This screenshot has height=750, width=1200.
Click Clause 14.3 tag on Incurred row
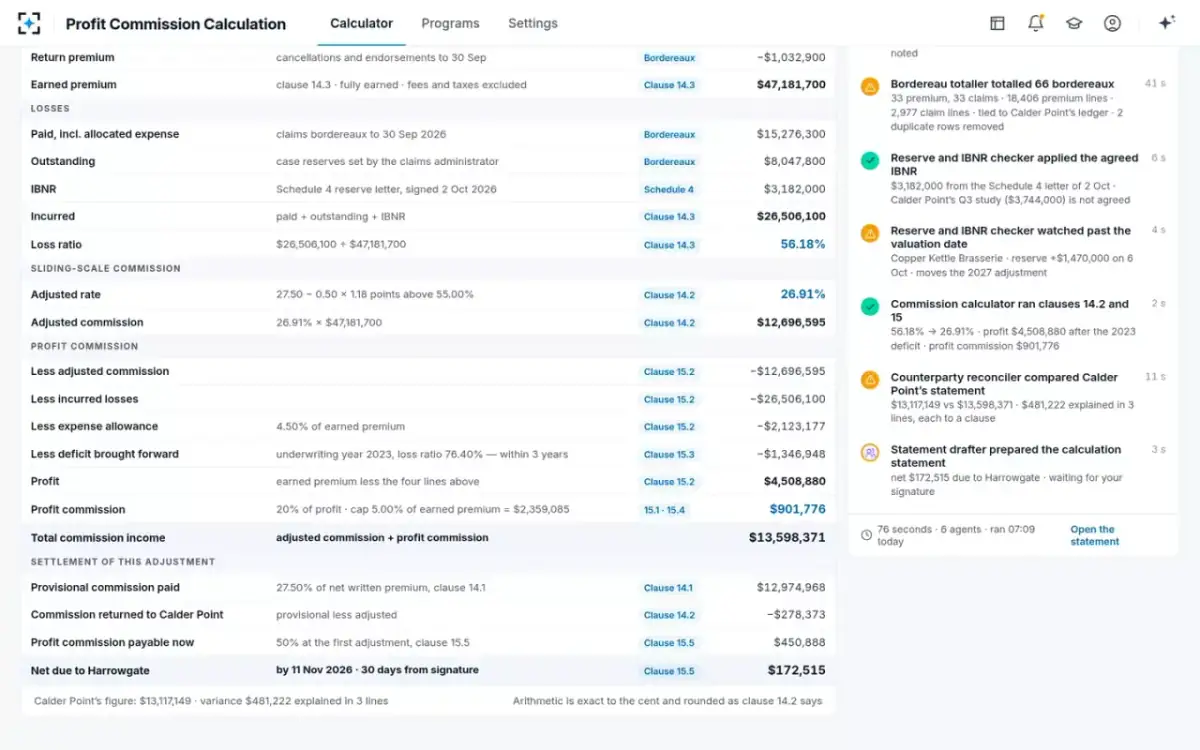[669, 216]
